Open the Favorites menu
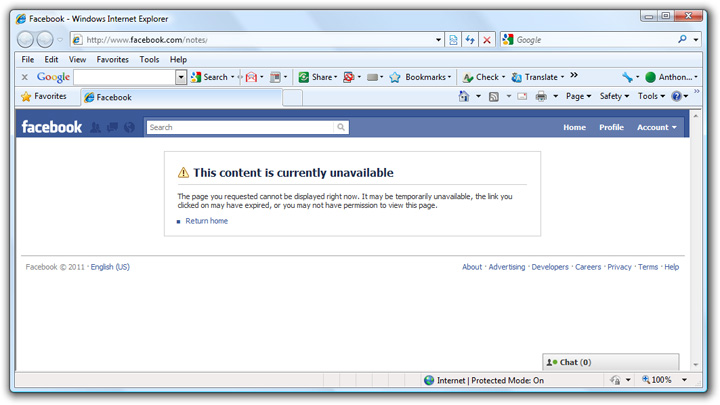The height and width of the screenshot is (405, 720). 112,60
